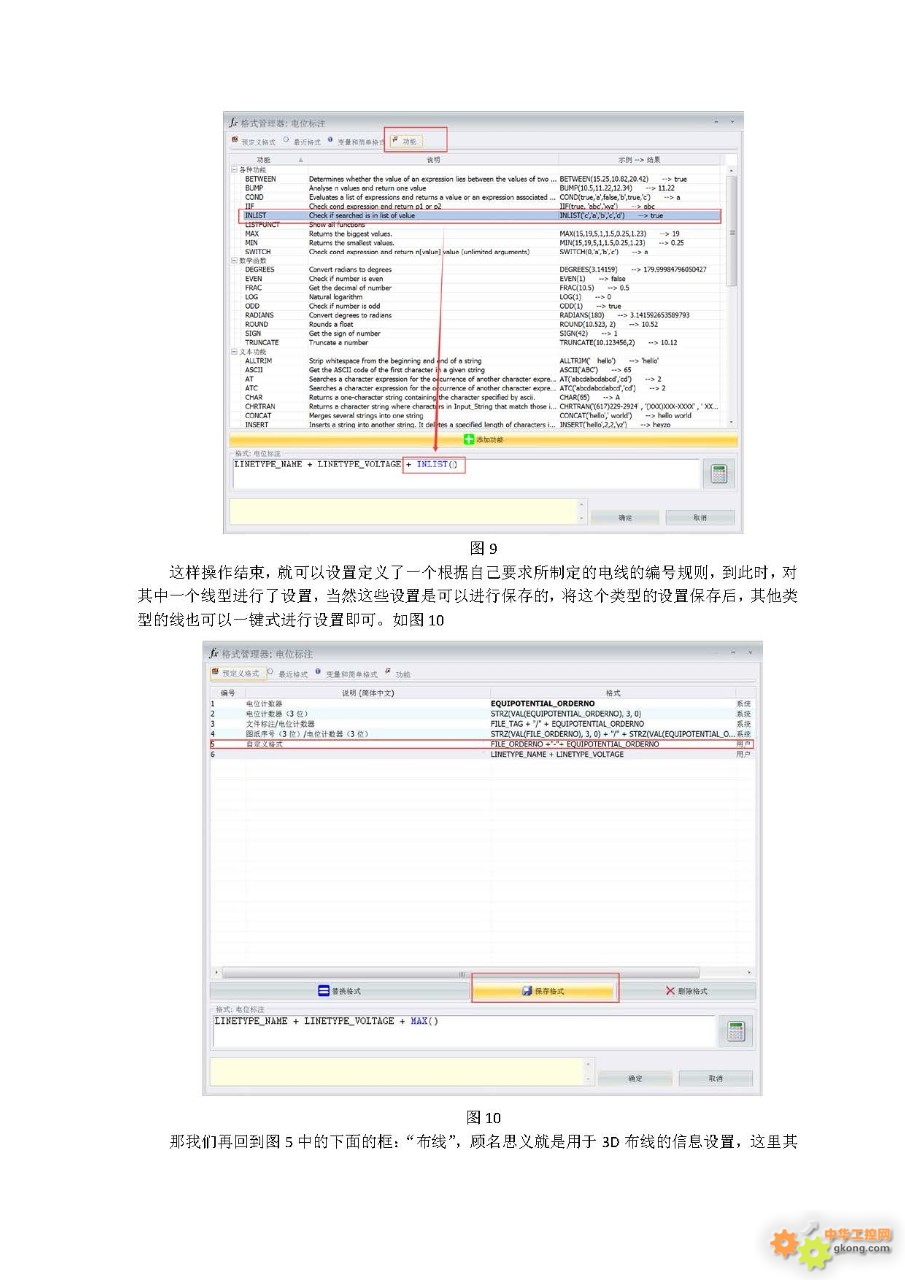
Task: Select format row 1 电位计数器
Action: click(x=480, y=704)
